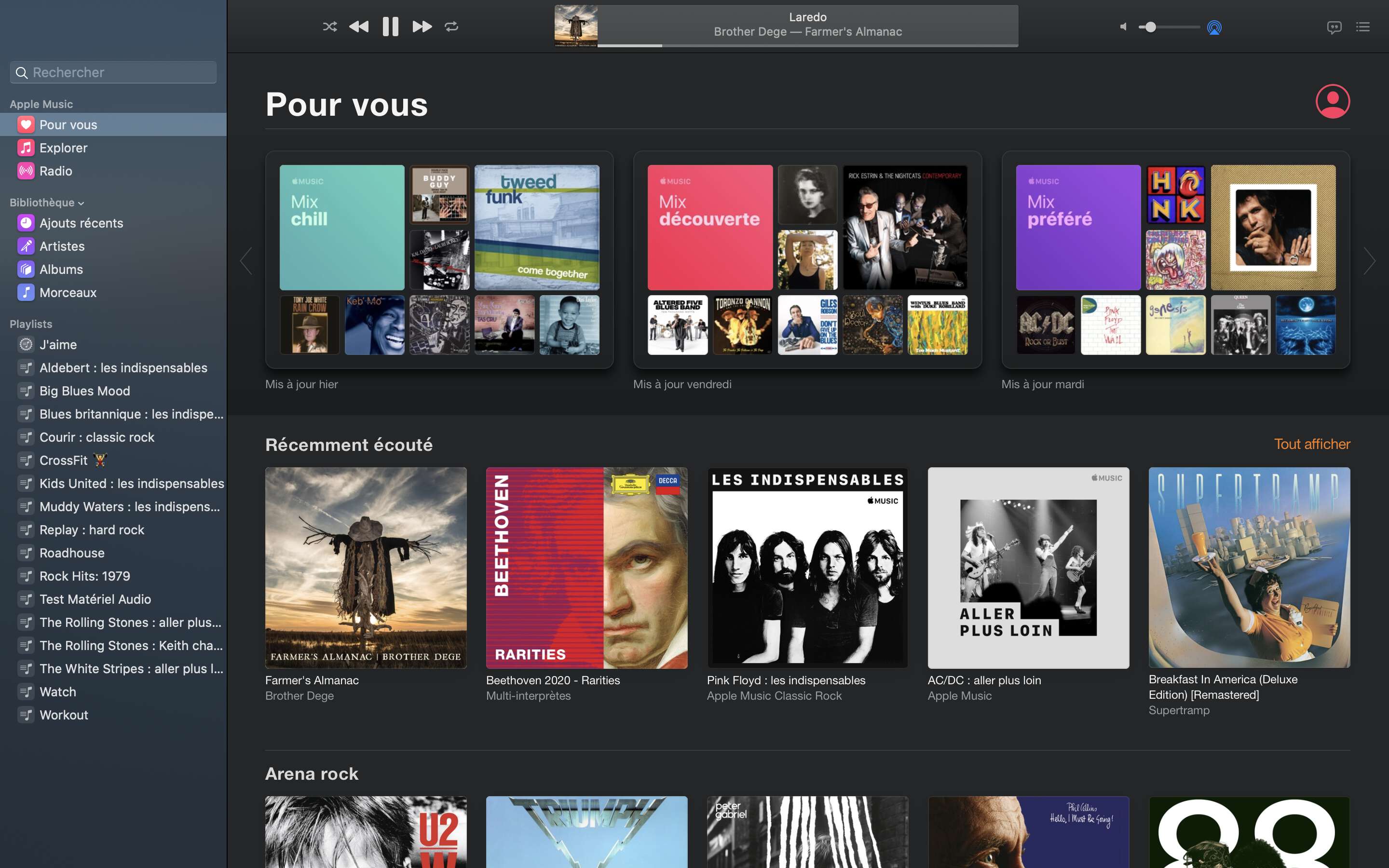Open the Big Blues Mood playlist

pos(84,391)
